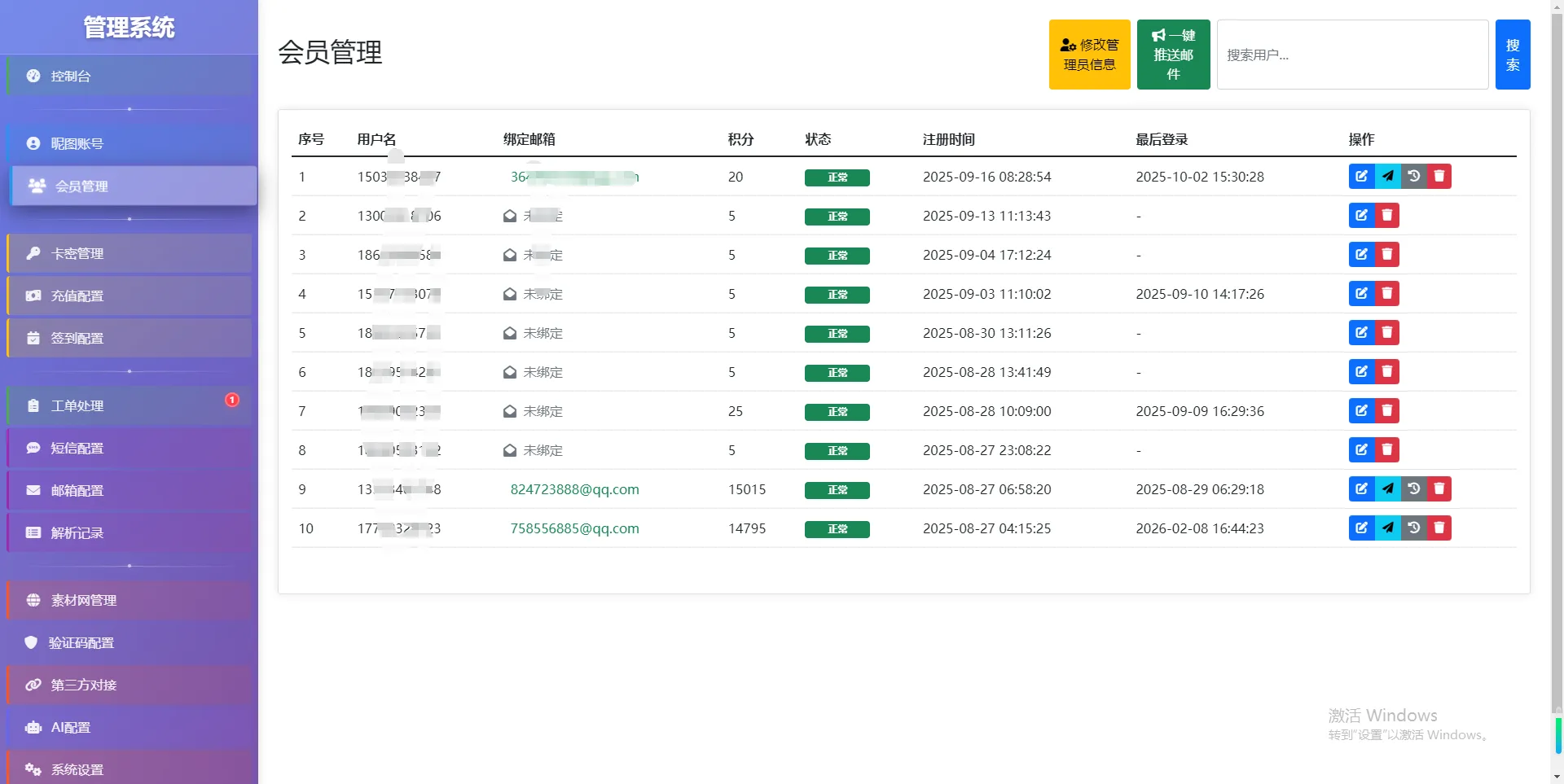
Task: Click the green 一键推送邮件 button
Action: pos(1173,55)
